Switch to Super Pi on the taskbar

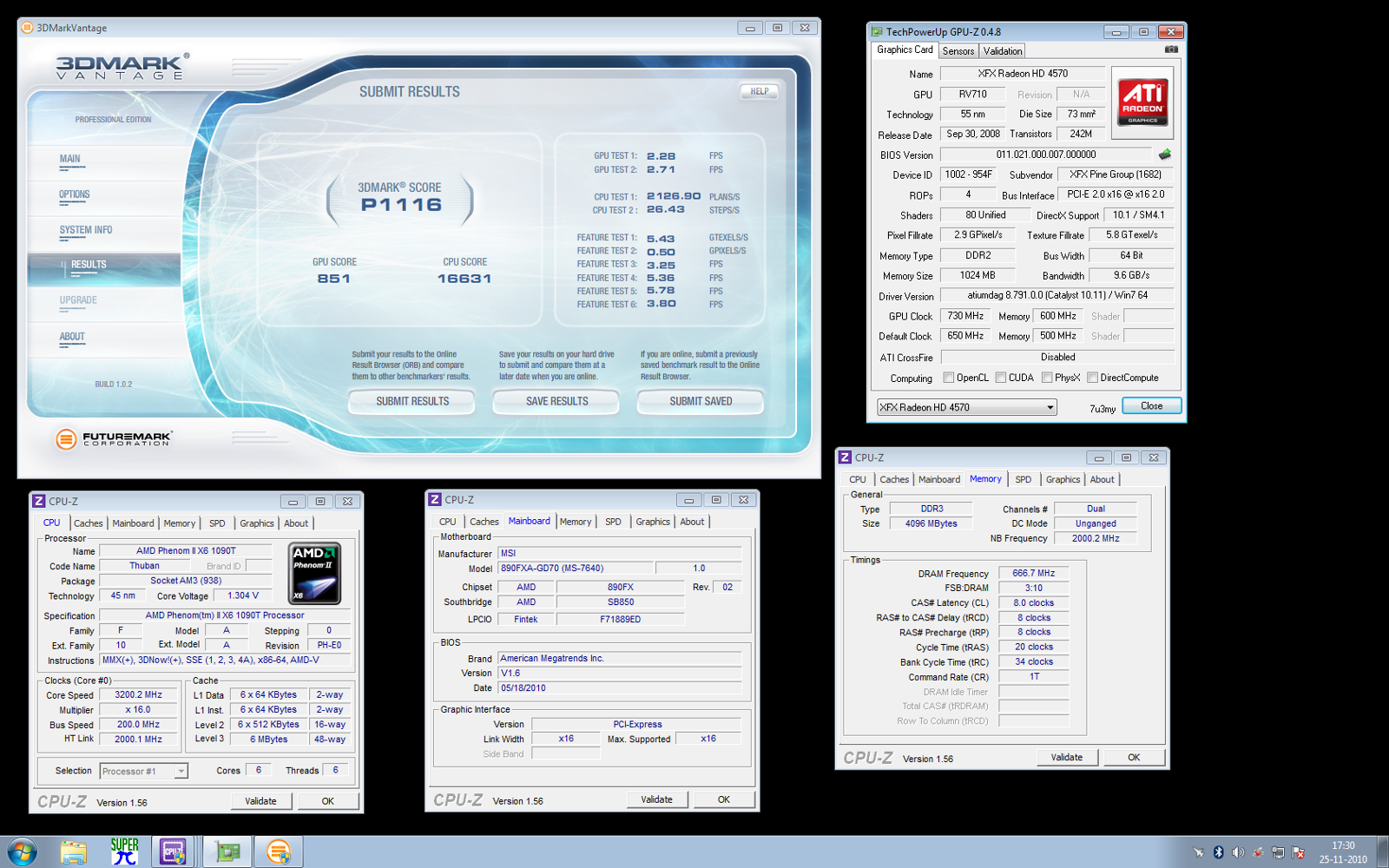(124, 852)
